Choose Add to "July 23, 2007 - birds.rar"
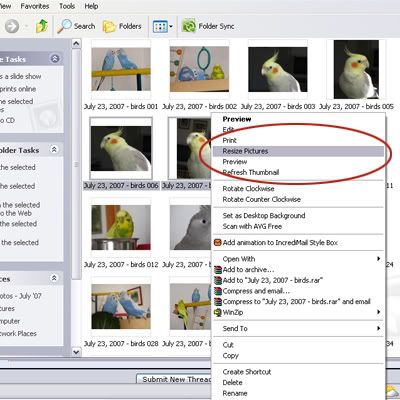Image resolution: width=400 pixels, height=400 pixels. point(298,280)
